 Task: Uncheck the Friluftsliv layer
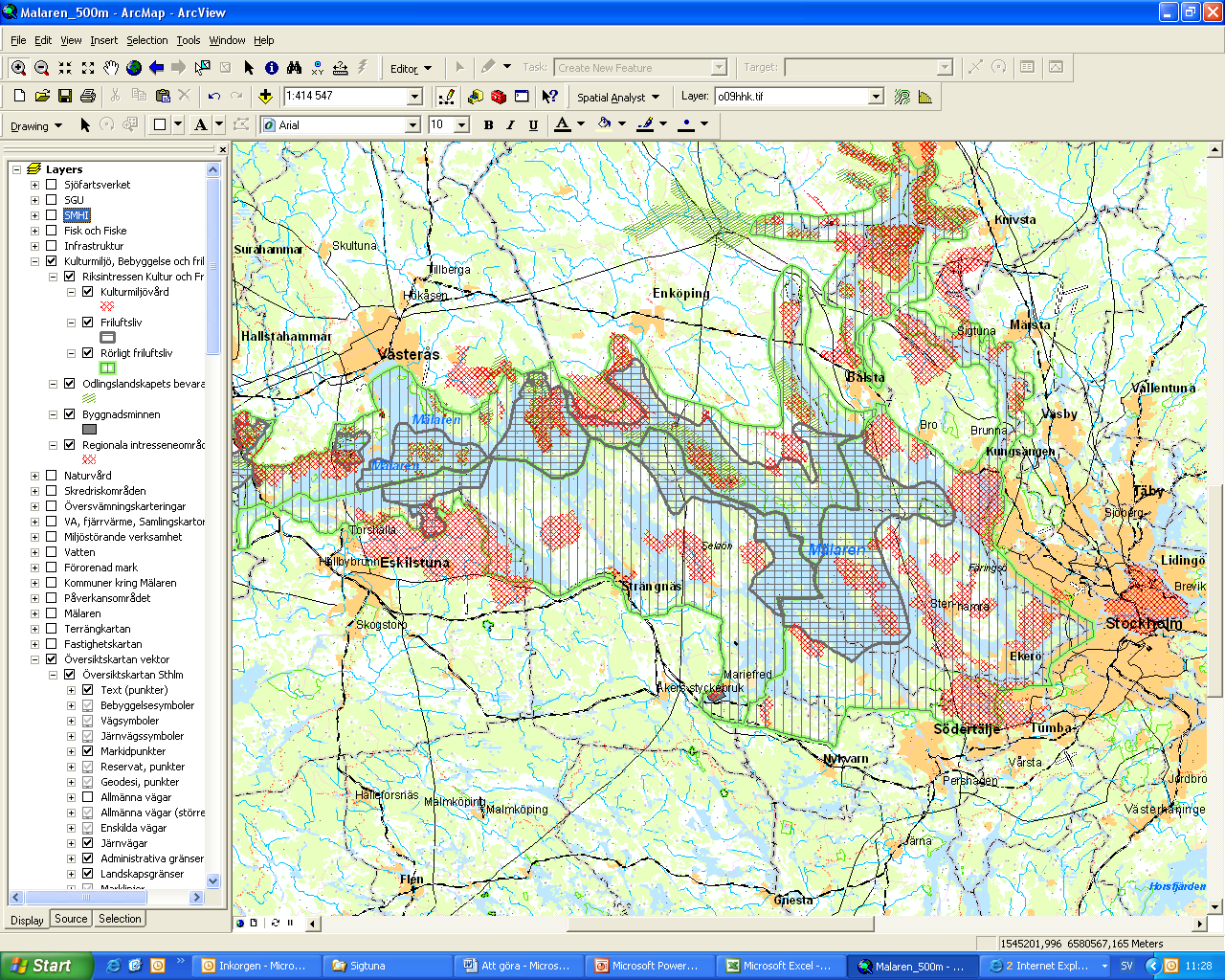[88, 323]
